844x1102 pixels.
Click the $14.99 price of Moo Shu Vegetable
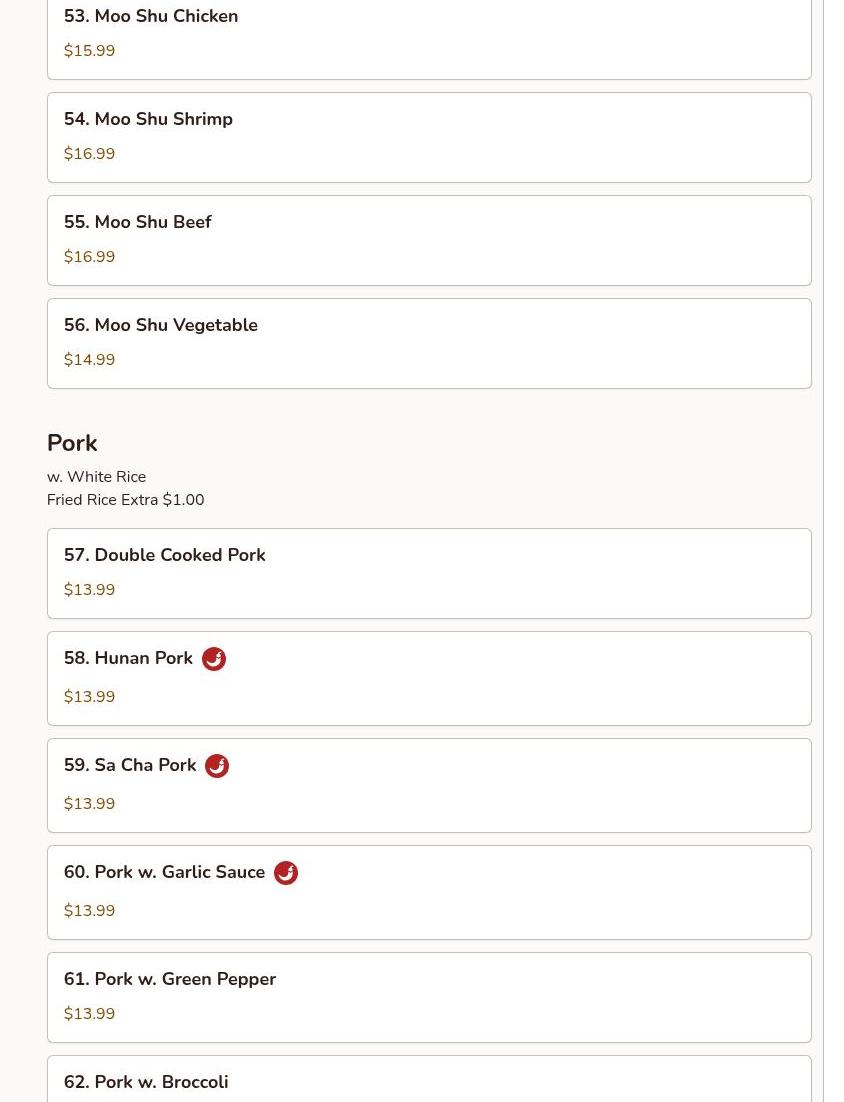coord(89,360)
